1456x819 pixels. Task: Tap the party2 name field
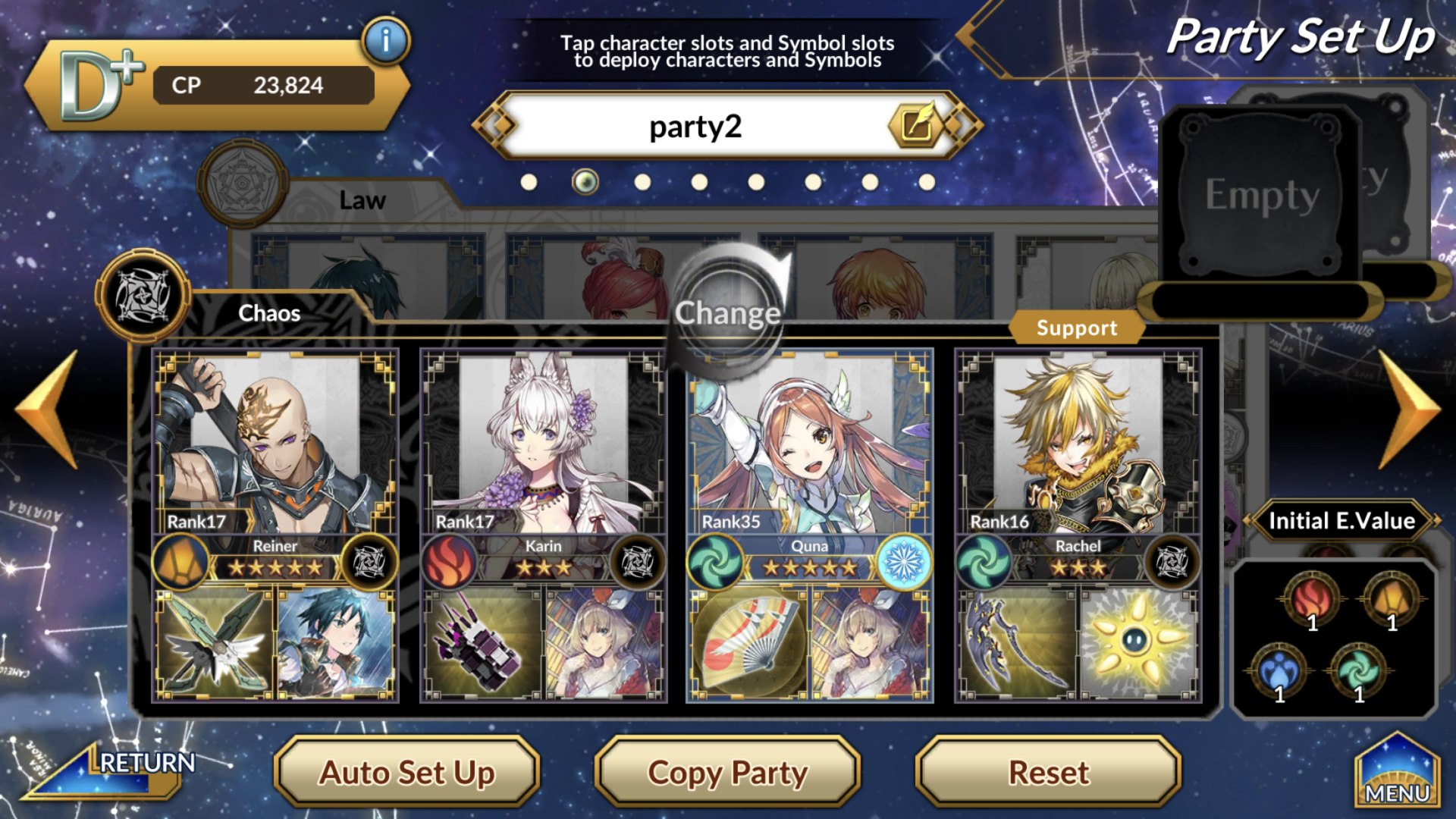[695, 126]
